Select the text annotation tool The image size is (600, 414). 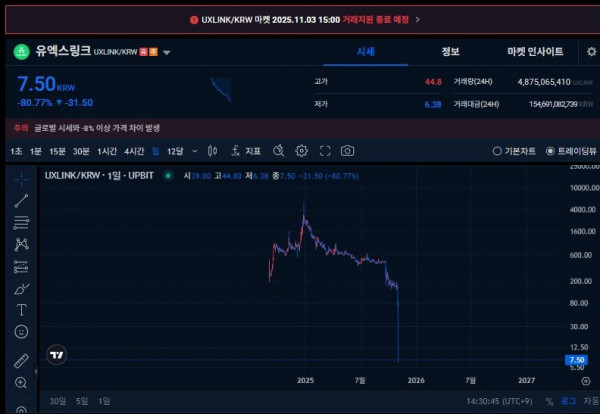coord(21,310)
